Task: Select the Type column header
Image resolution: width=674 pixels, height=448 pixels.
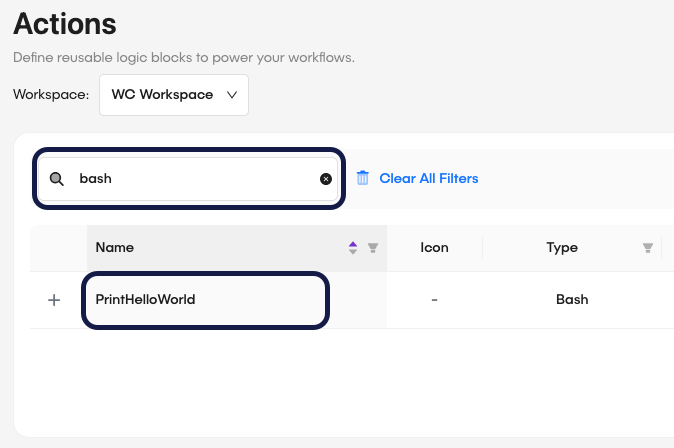Action: tap(561, 248)
